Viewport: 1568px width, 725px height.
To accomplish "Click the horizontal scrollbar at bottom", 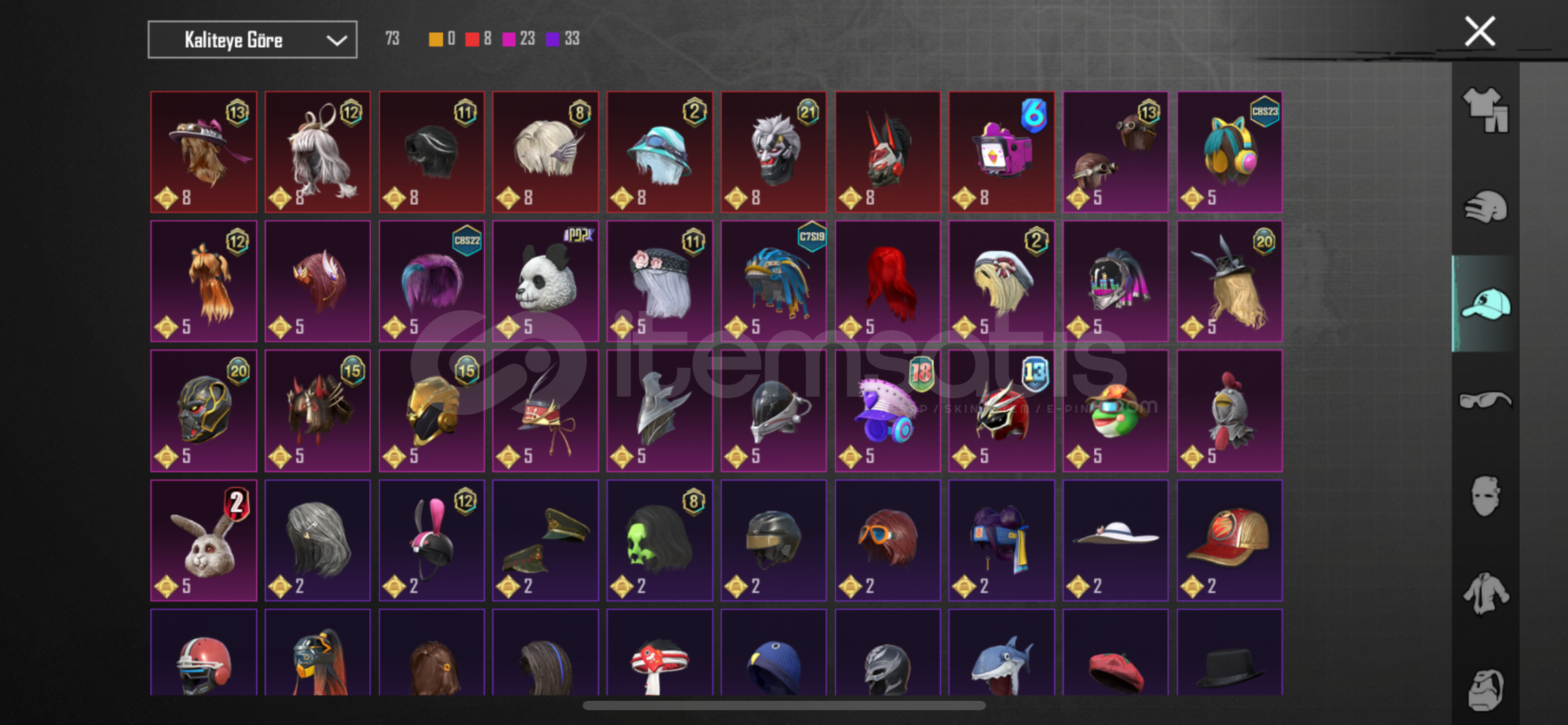I will [784, 706].
